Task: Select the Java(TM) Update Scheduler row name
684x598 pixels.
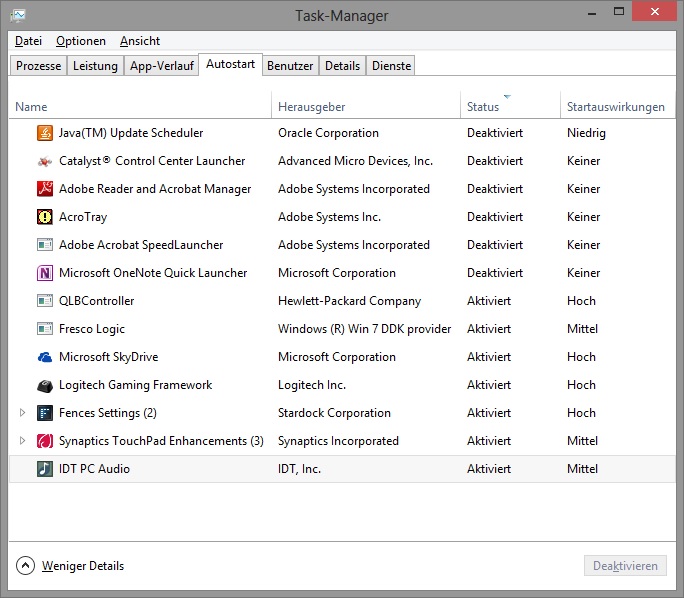Action: pos(131,133)
